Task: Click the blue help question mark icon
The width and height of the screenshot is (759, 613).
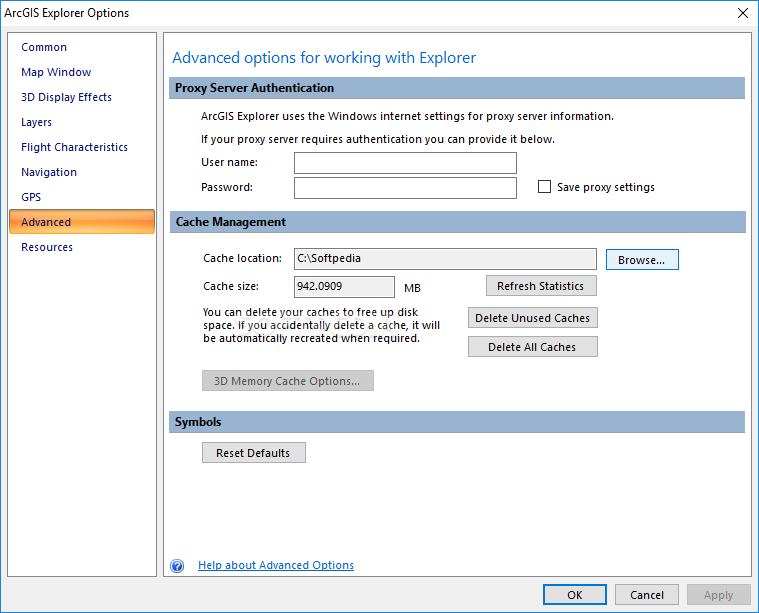Action: coord(177,565)
